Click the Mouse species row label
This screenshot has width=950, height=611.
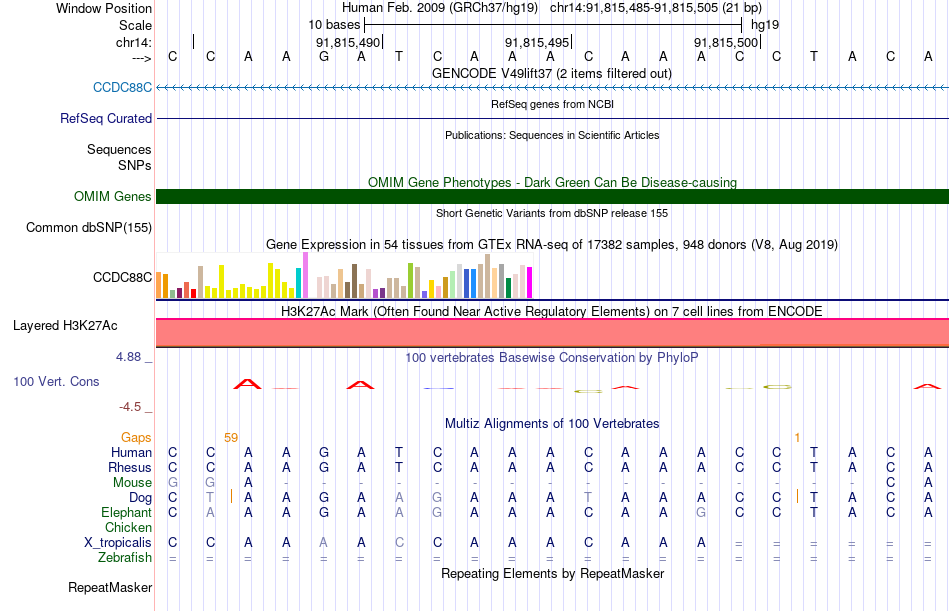click(132, 482)
